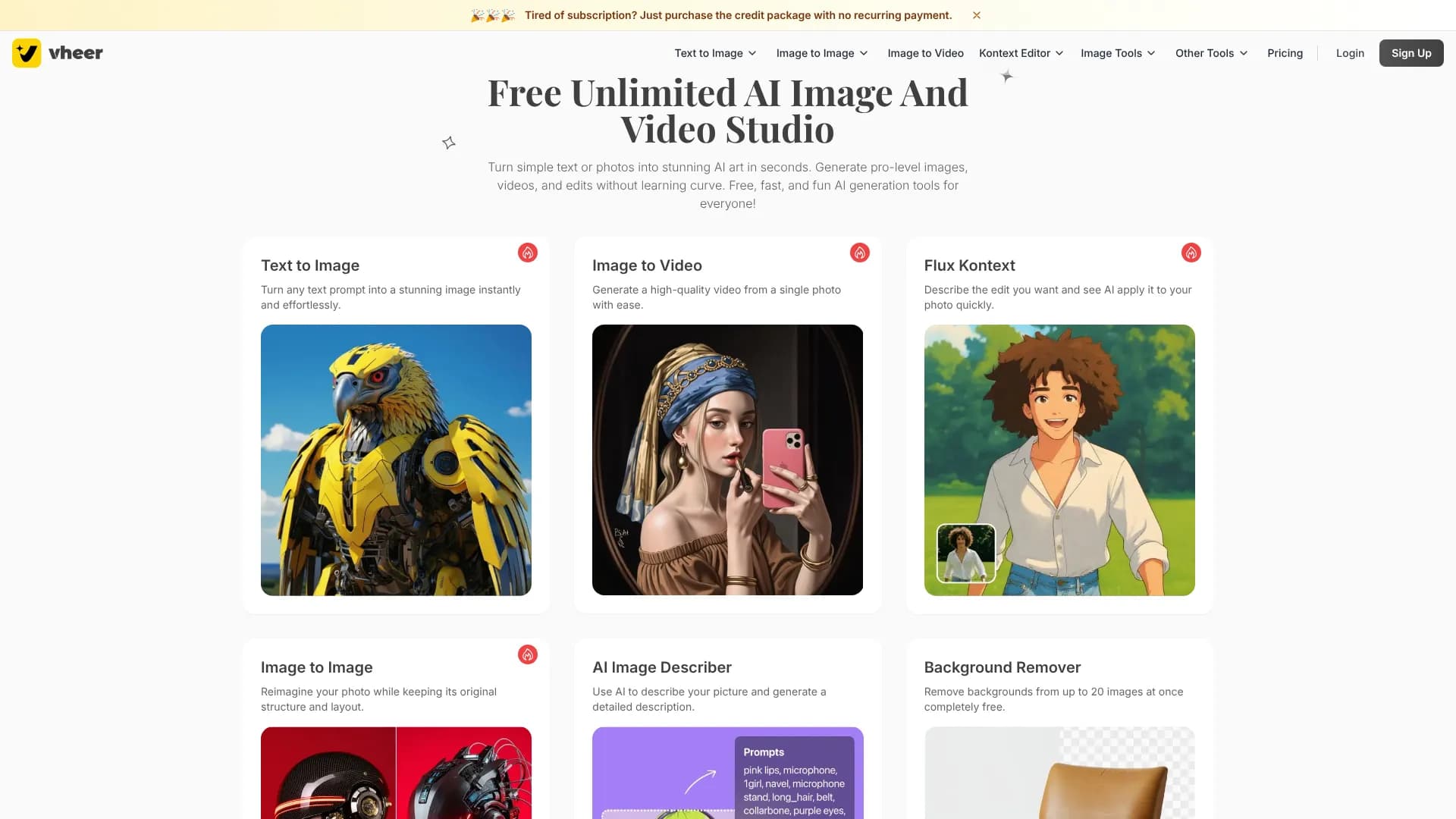Click the flame badge on Text to Image card
Screen dimensions: 1456x819
pos(528,253)
